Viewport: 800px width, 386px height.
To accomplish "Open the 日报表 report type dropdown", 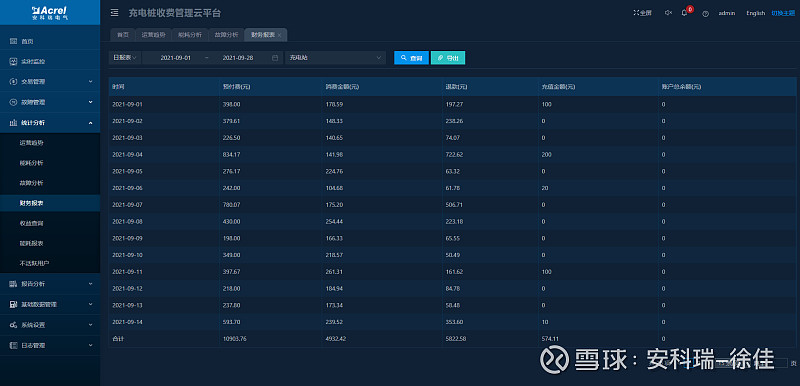I will [x=125, y=58].
